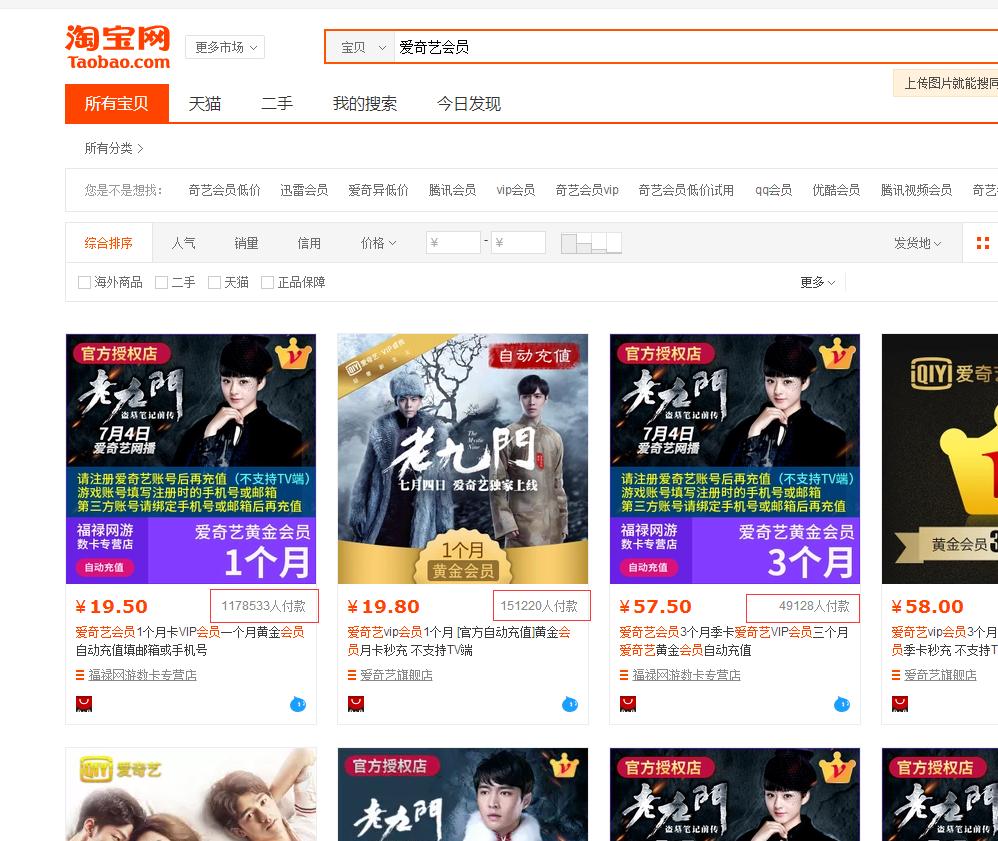
Task: Sort results by 销量
Action: (x=246, y=243)
